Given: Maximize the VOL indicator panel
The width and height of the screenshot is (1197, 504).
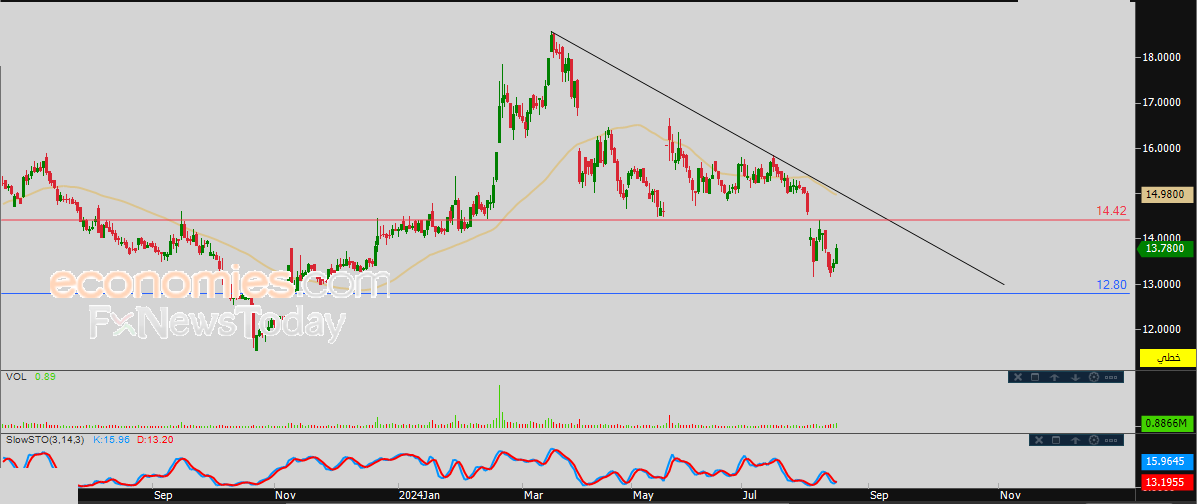Looking at the screenshot, I should (x=1035, y=376).
